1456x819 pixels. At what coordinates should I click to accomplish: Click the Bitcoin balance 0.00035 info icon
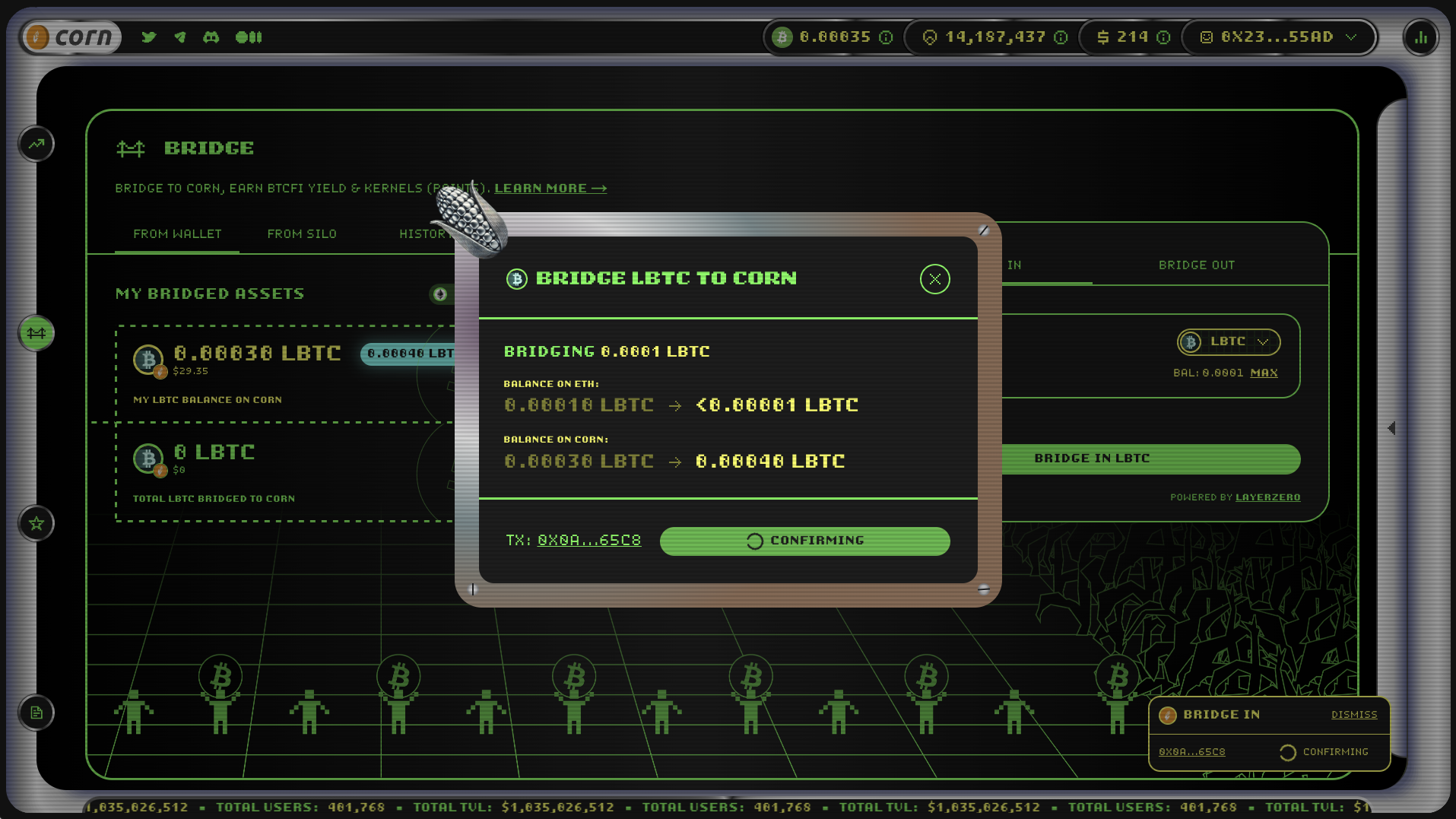886,37
